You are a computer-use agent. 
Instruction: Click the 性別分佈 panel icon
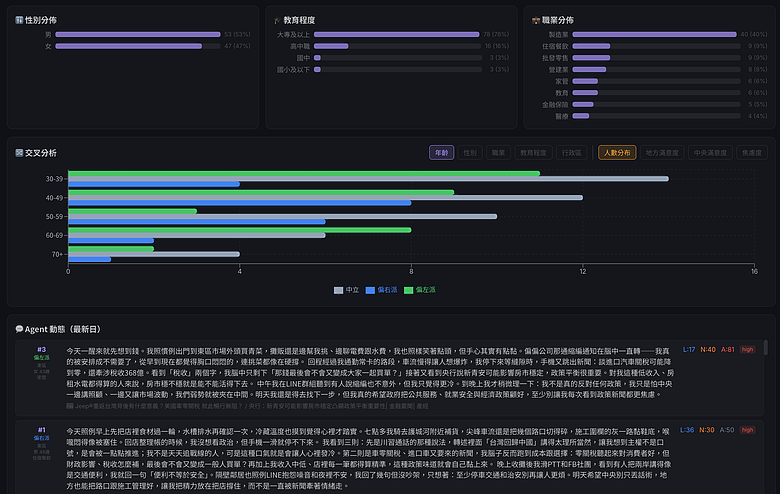tap(19, 20)
